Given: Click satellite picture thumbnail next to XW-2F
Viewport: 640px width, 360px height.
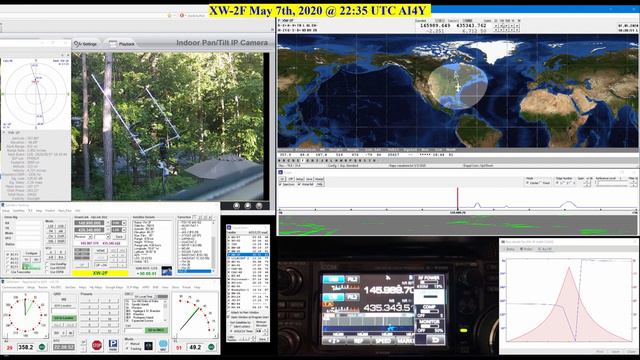Looking at the screenshot, I should click(x=167, y=271).
